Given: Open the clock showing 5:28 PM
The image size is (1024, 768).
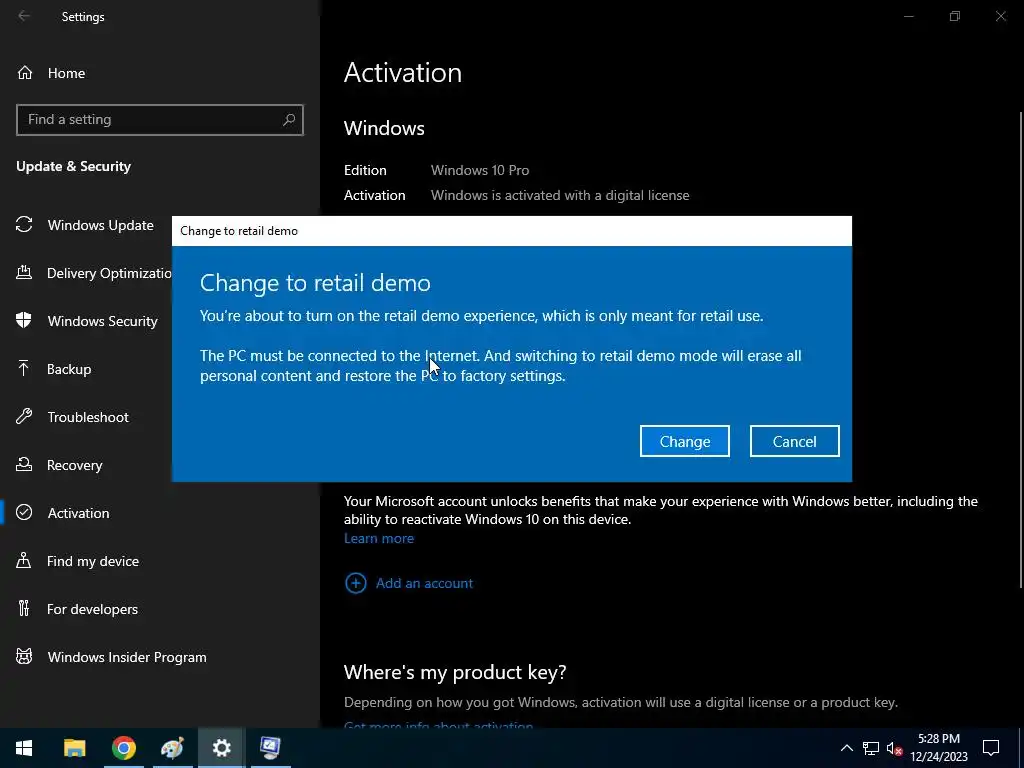Looking at the screenshot, I should (x=938, y=748).
